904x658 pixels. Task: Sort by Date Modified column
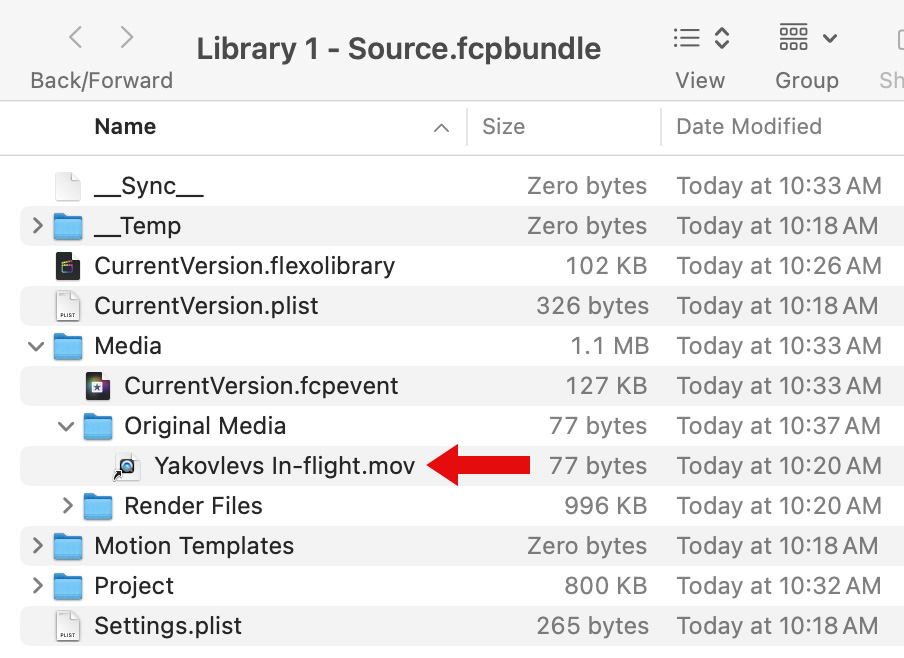749,127
